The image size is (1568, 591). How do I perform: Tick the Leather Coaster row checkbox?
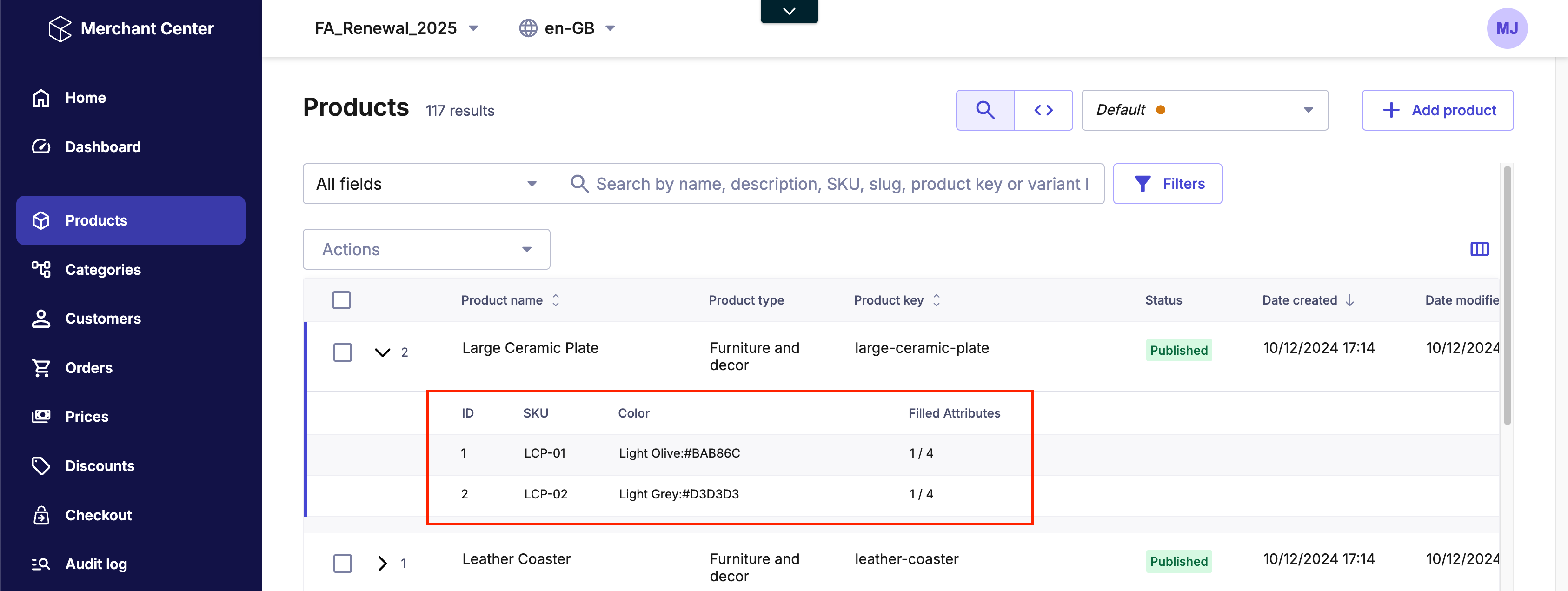coord(343,563)
